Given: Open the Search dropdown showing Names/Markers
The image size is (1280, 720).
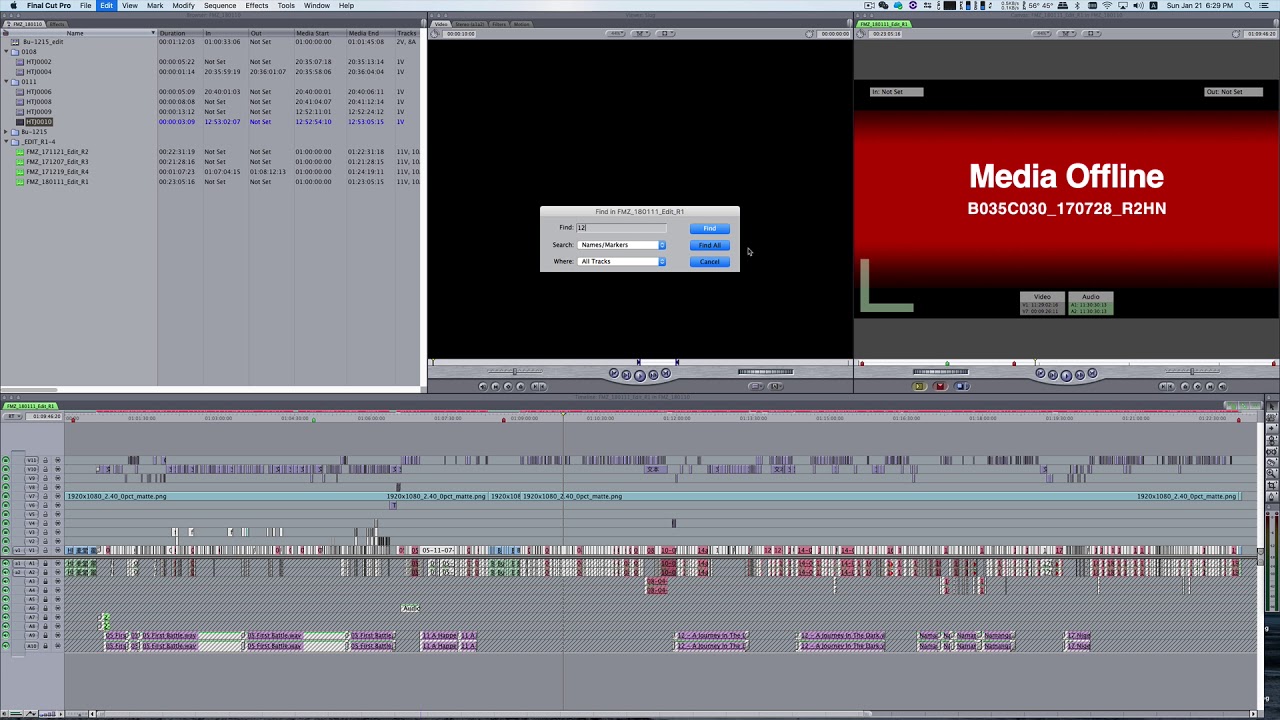Looking at the screenshot, I should click(x=622, y=245).
